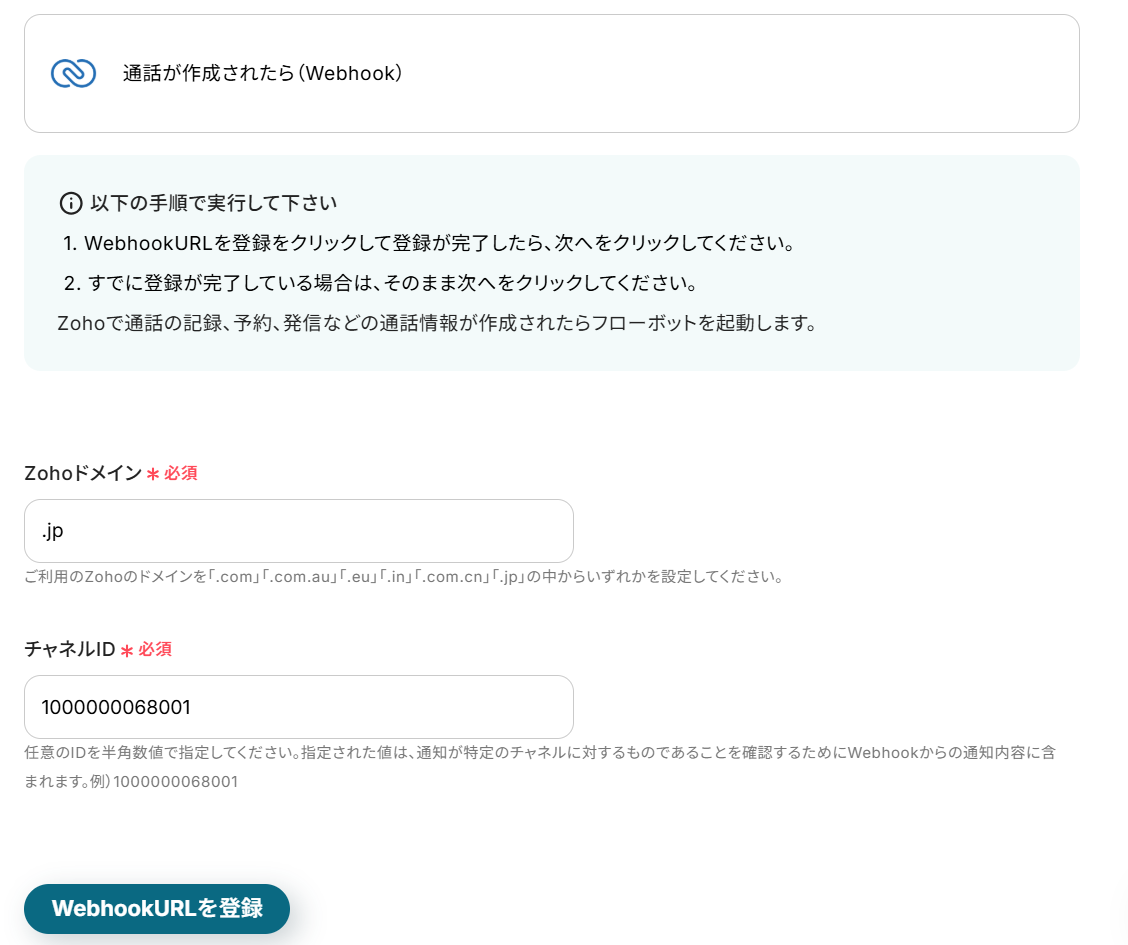Viewport: 1128px width, 945px height.
Task: Click the example value 例）1000000068001
Action: click(164, 782)
